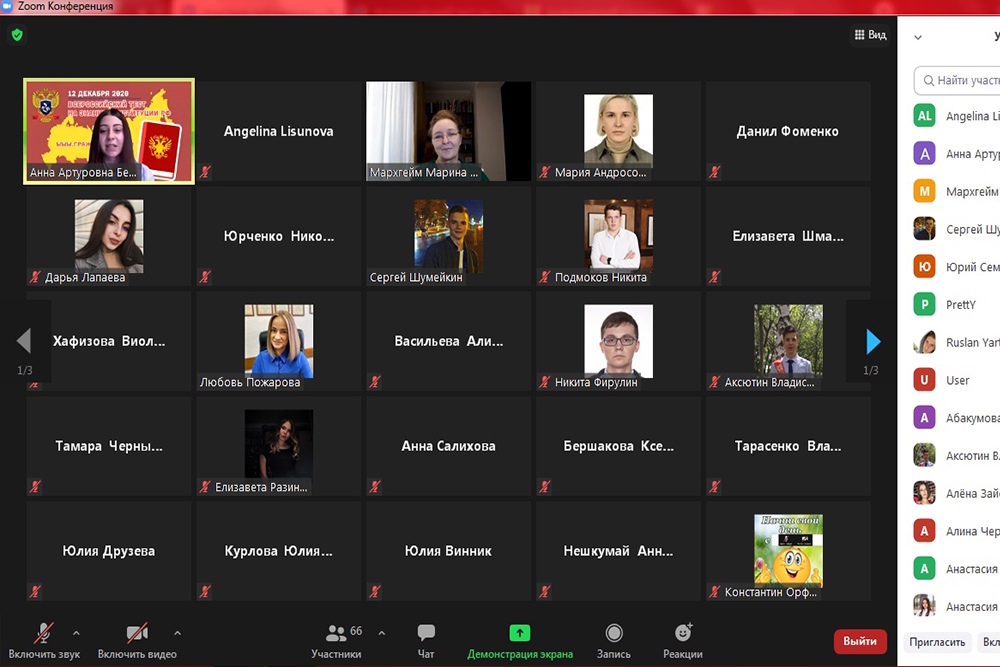Select Сергей Шумейкин entry in participants list
Viewport: 1000px width, 667px height.
957,229
